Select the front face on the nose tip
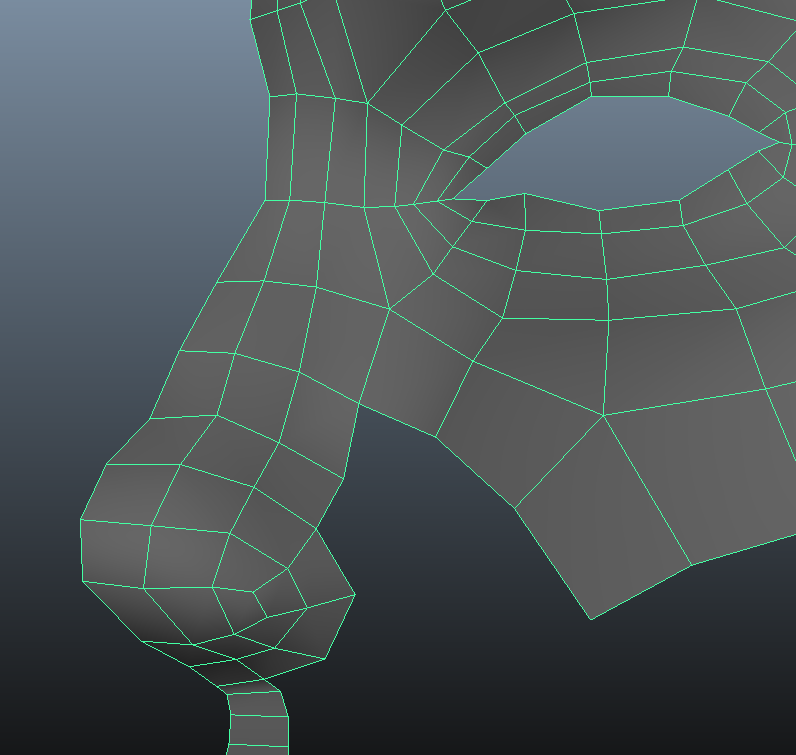Image resolution: width=796 pixels, height=755 pixels. pos(115,552)
